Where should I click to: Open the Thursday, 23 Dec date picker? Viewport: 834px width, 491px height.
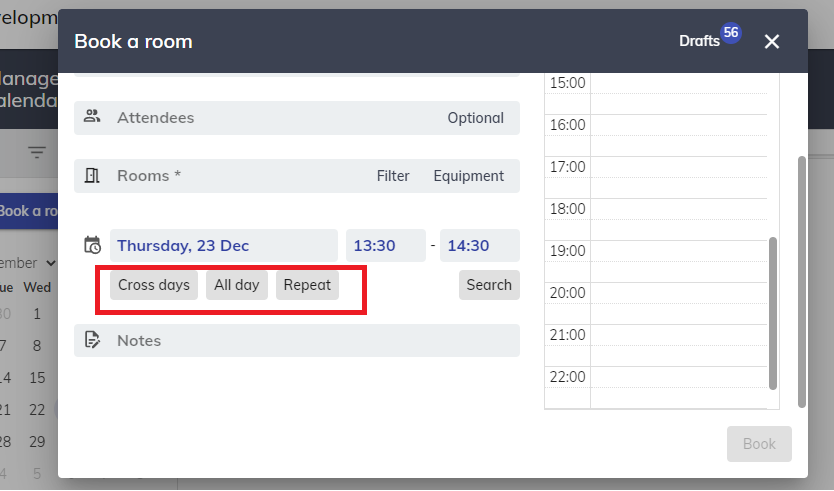[x=223, y=246]
